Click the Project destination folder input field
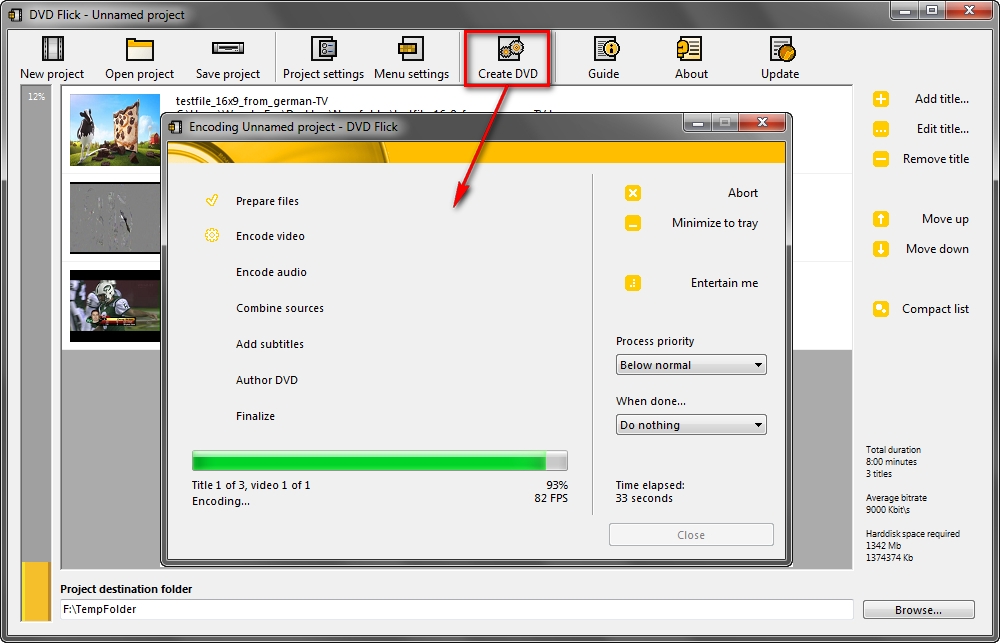Viewport: 1000px width, 643px height. pyautogui.click(x=457, y=609)
